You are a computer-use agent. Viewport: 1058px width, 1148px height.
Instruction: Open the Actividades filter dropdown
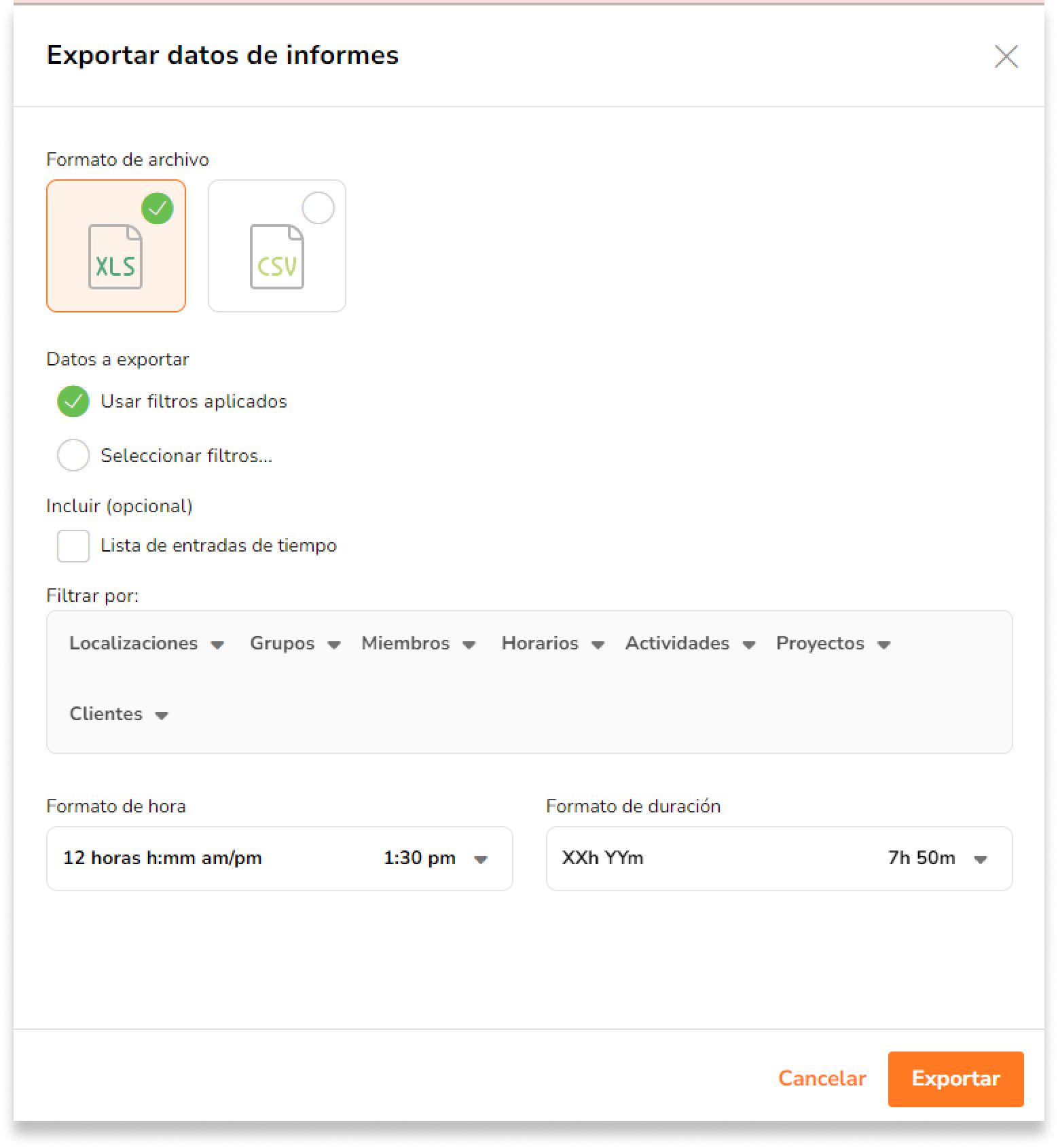pos(690,643)
